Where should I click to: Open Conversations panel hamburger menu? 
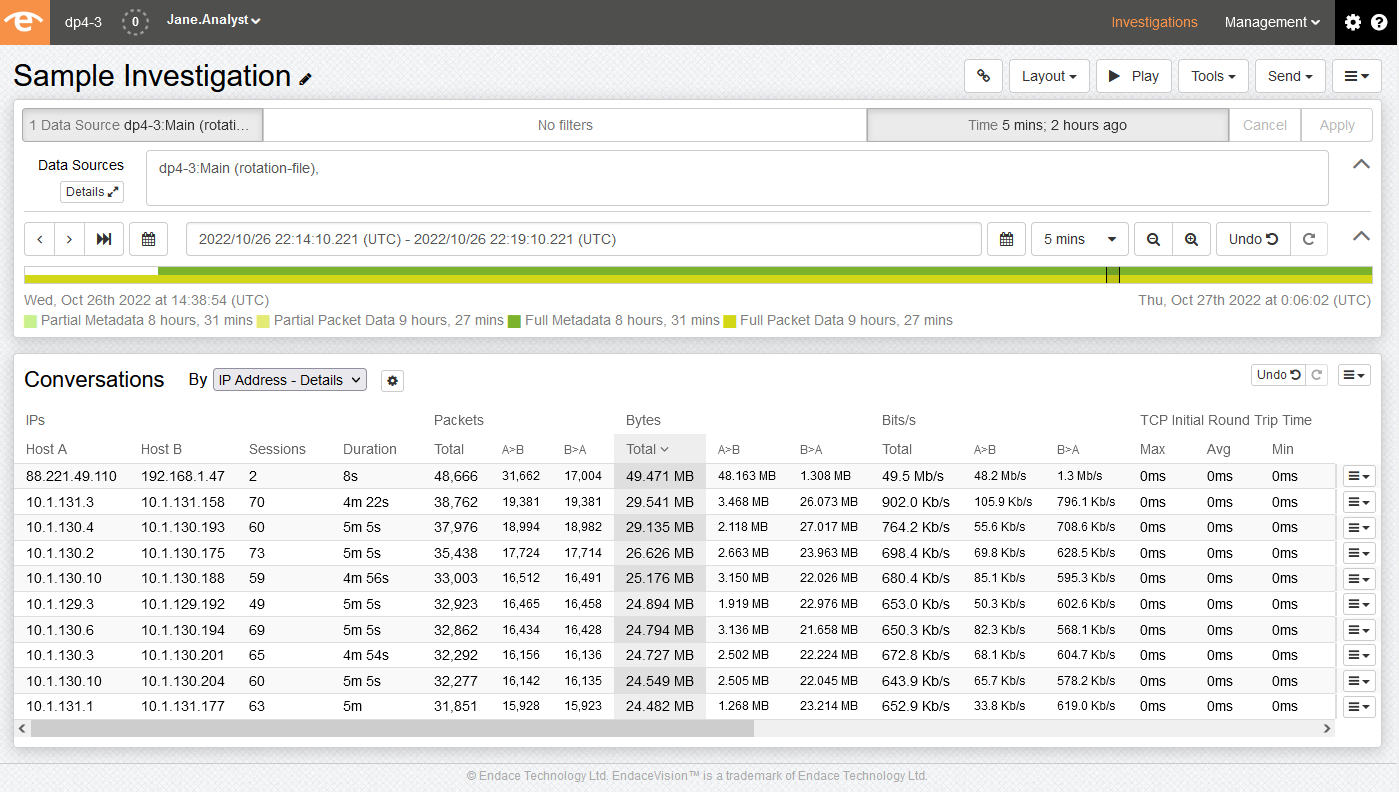[x=1354, y=375]
